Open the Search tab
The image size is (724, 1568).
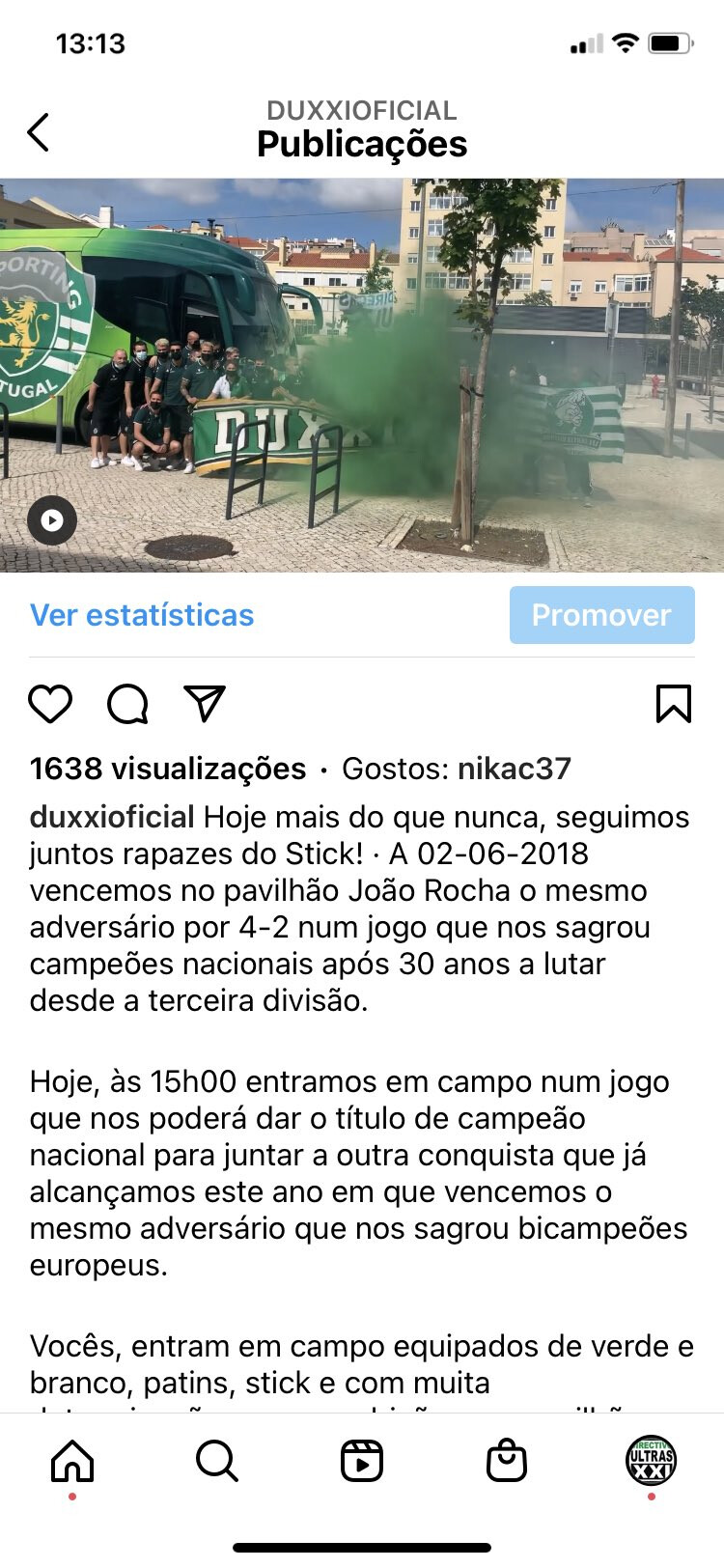click(x=217, y=1461)
